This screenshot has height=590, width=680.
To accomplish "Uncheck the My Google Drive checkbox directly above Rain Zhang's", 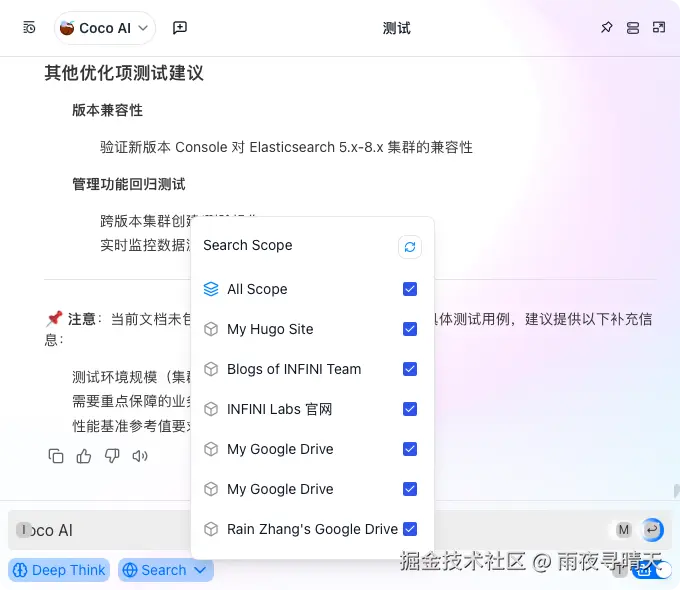I will pyautogui.click(x=410, y=489).
